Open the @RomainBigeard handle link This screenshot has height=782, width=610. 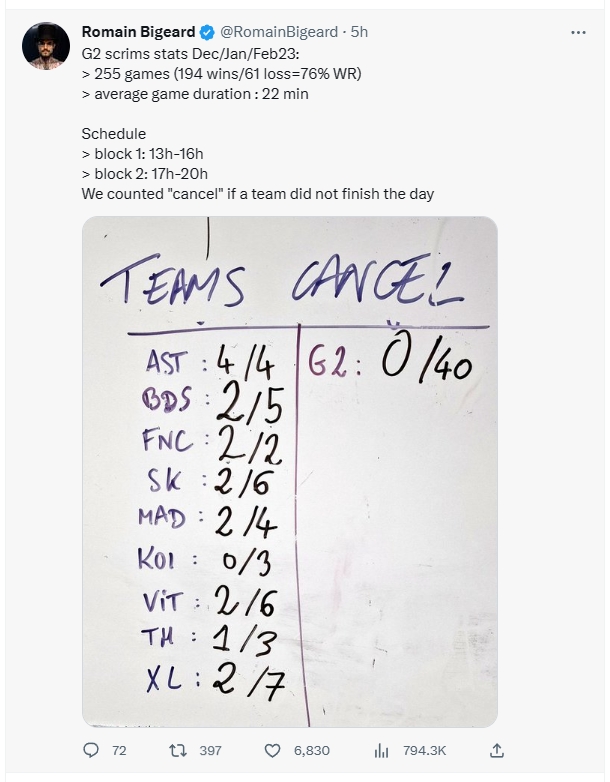(279, 32)
